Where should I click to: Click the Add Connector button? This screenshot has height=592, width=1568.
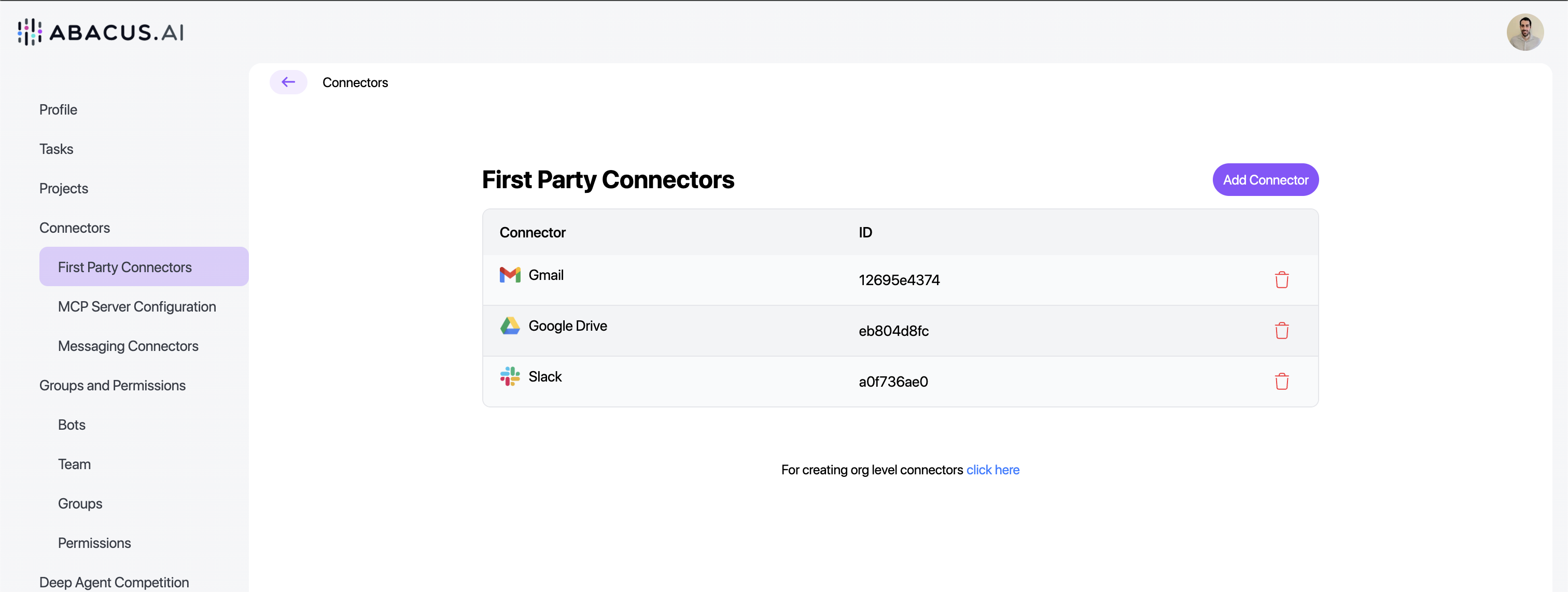1265,179
